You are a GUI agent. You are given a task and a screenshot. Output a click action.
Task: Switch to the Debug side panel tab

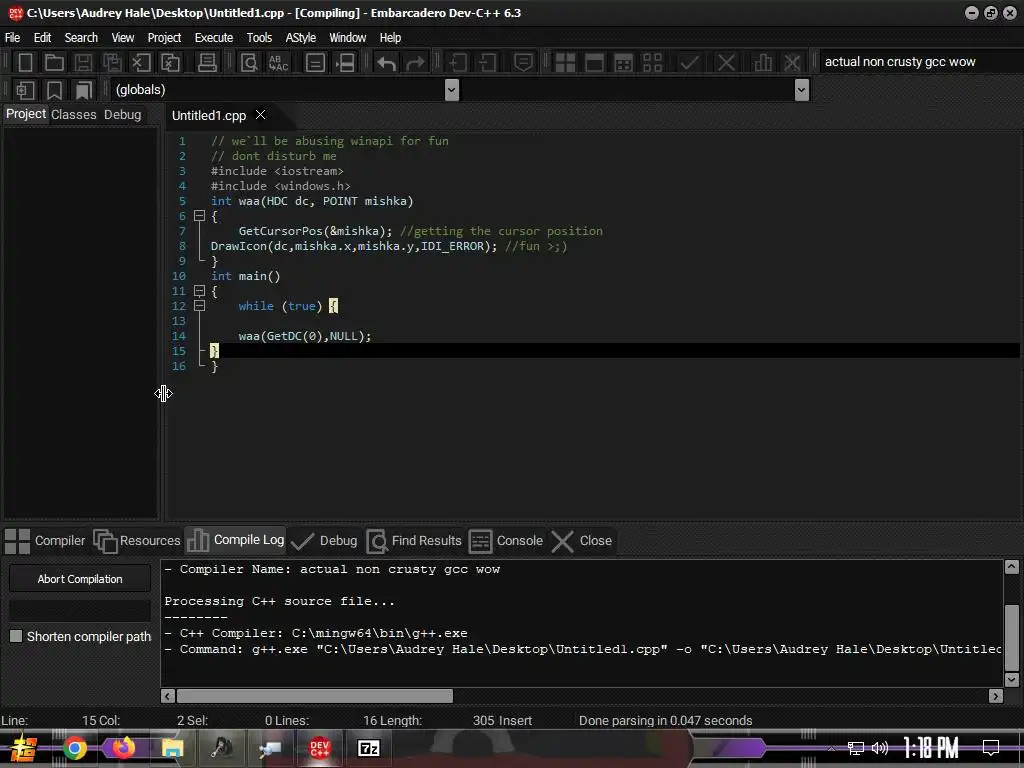point(122,114)
